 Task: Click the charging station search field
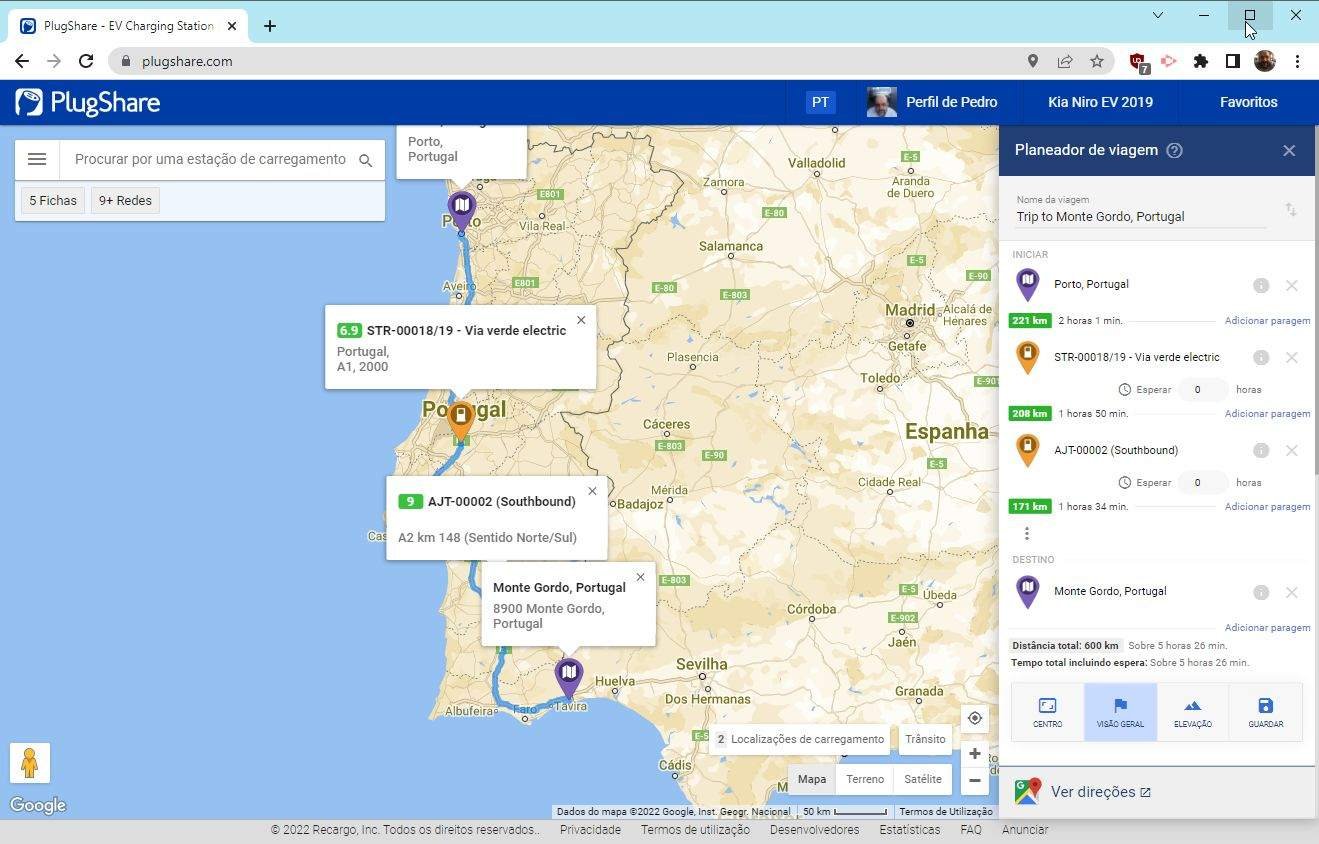pos(210,159)
